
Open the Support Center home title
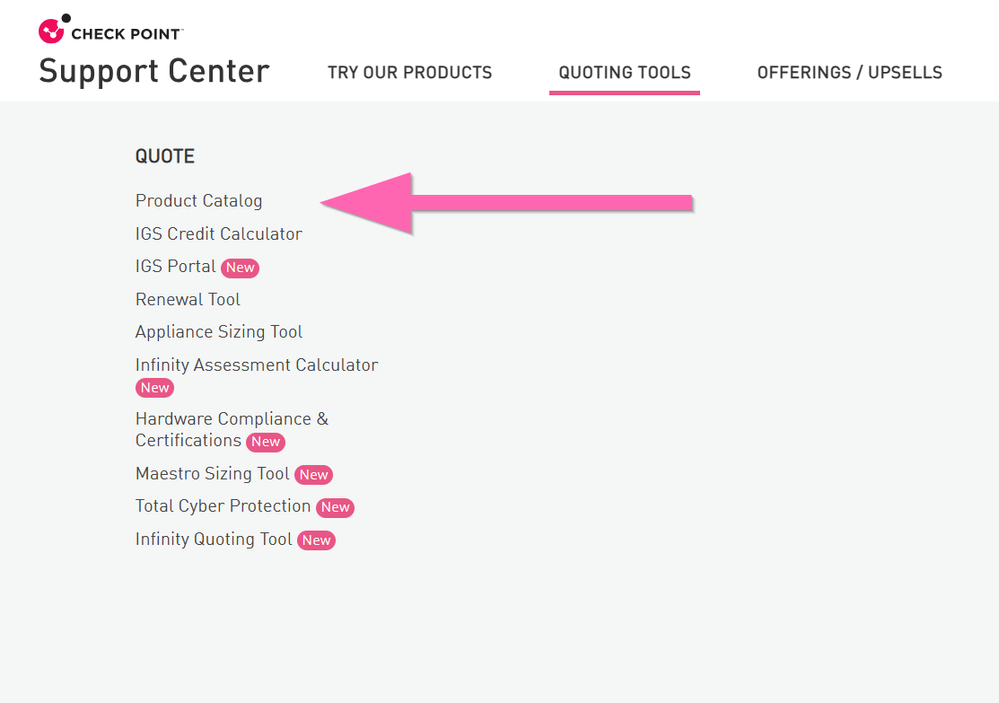tap(154, 72)
